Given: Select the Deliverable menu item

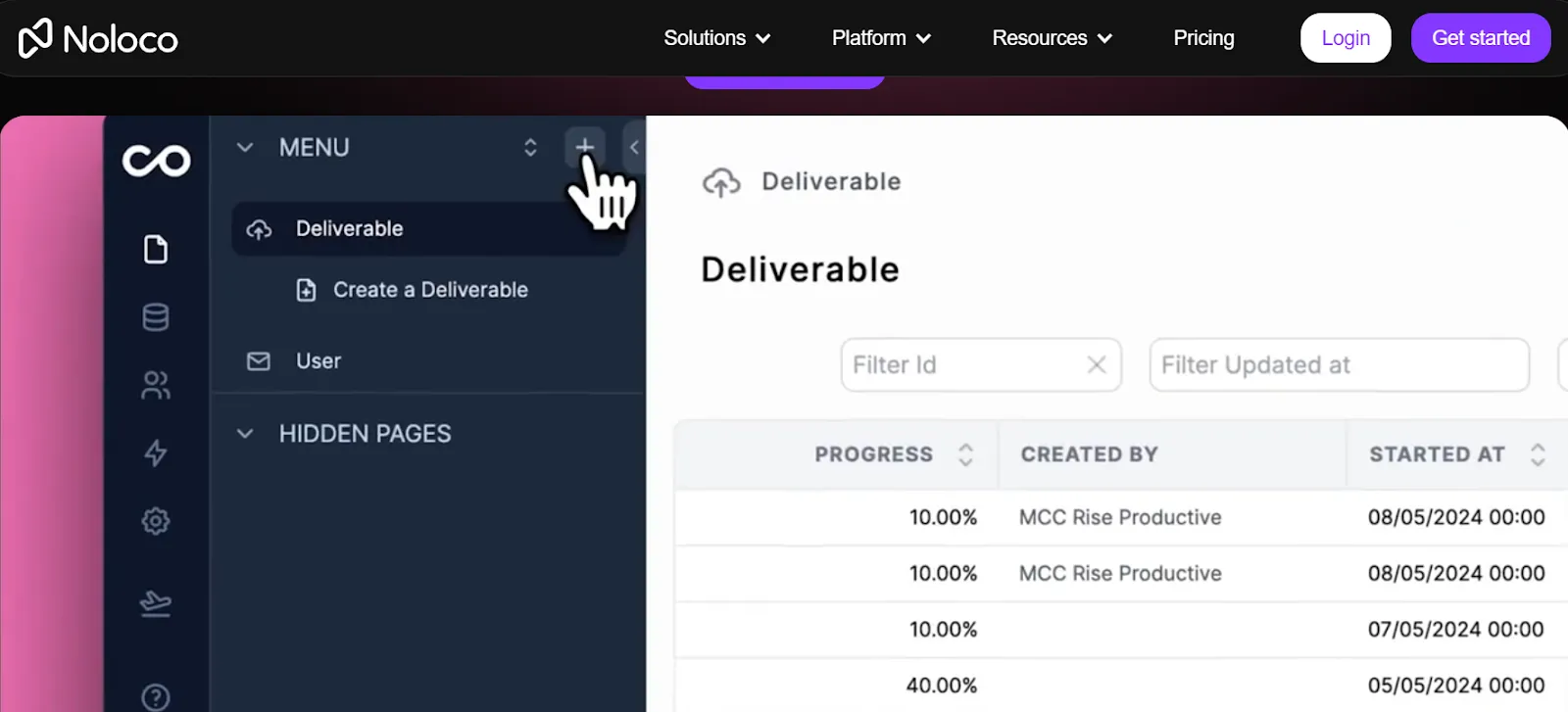Looking at the screenshot, I should click(349, 228).
